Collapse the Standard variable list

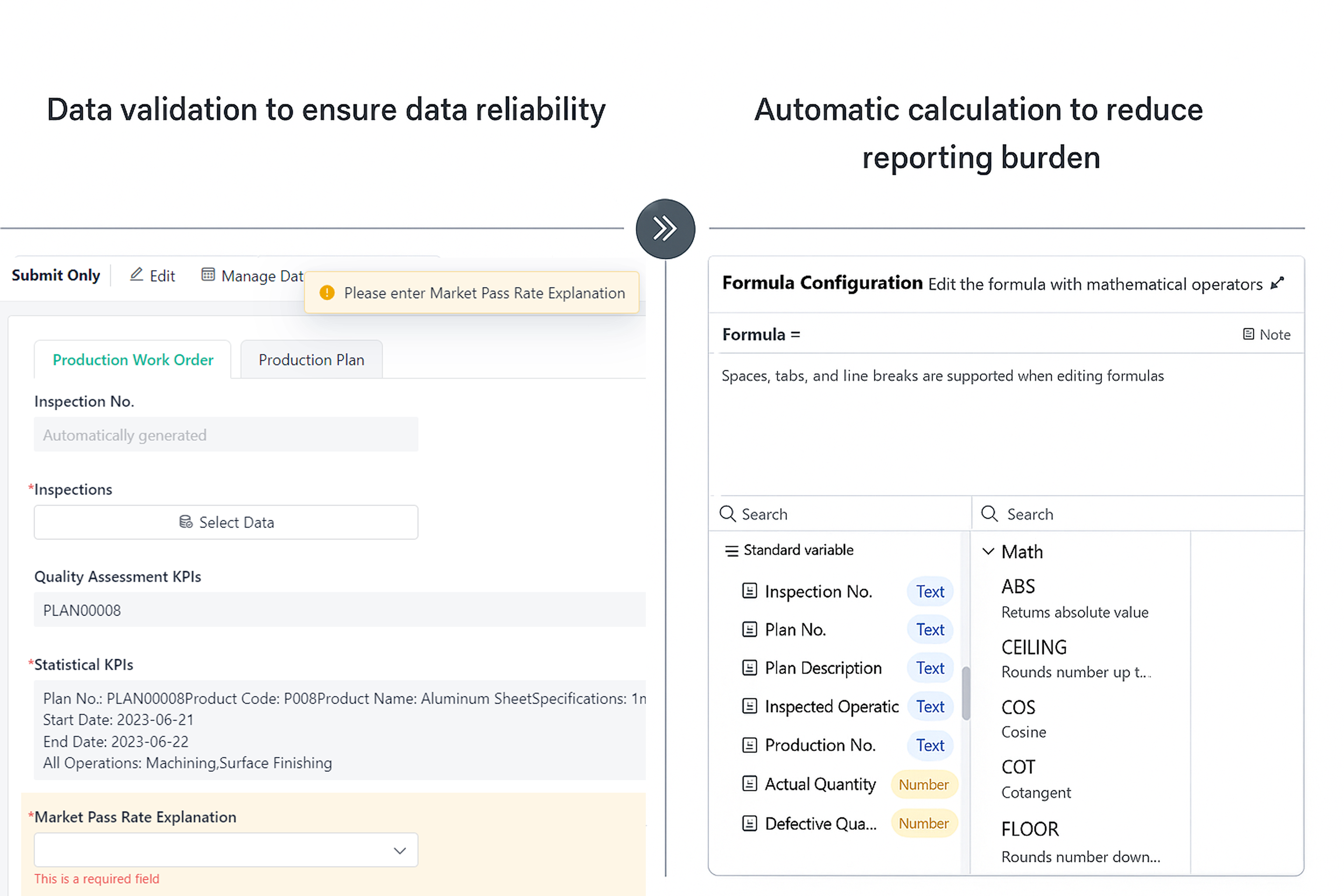(731, 550)
